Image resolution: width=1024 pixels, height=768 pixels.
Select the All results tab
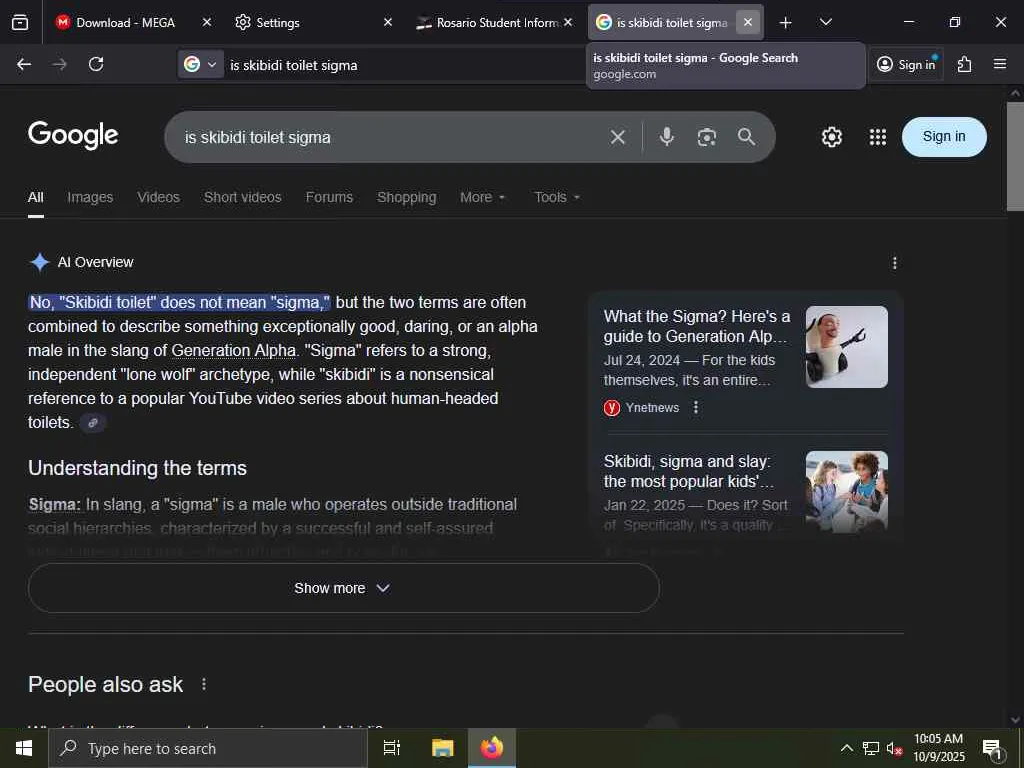pos(36,197)
